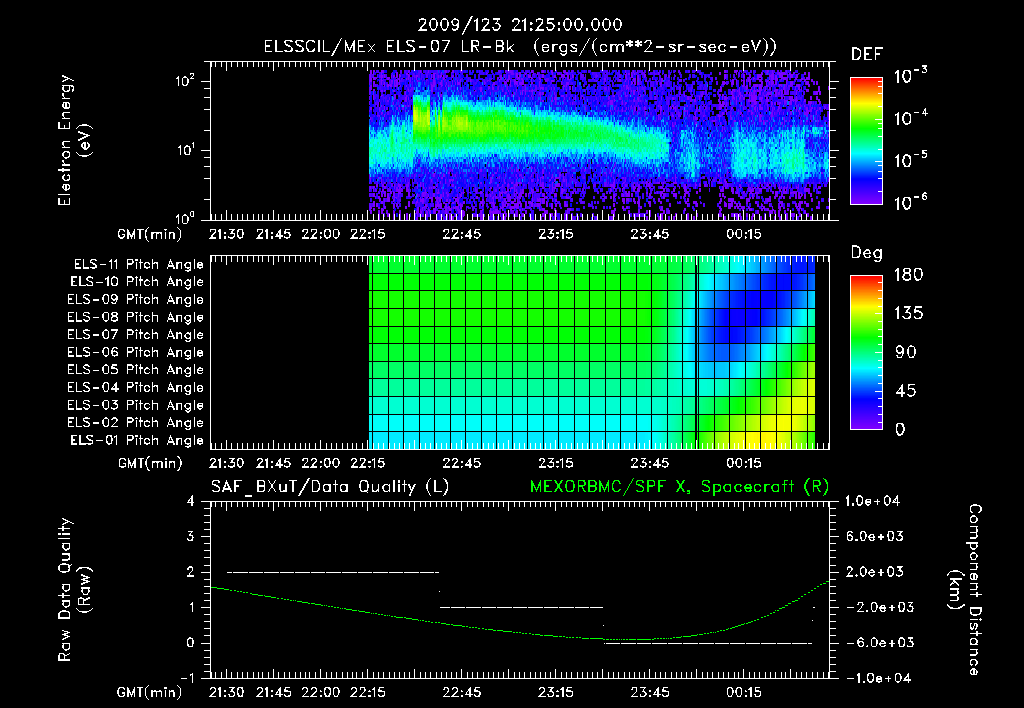
Task: Click 23:15 time label under the pitch angle panel
Action: tap(556, 462)
